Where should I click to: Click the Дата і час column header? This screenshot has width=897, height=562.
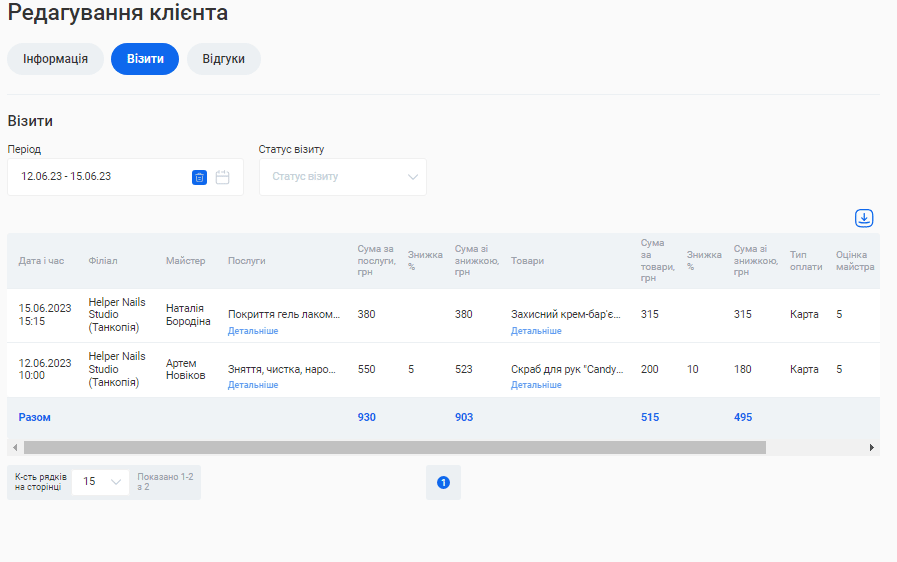click(x=41, y=261)
